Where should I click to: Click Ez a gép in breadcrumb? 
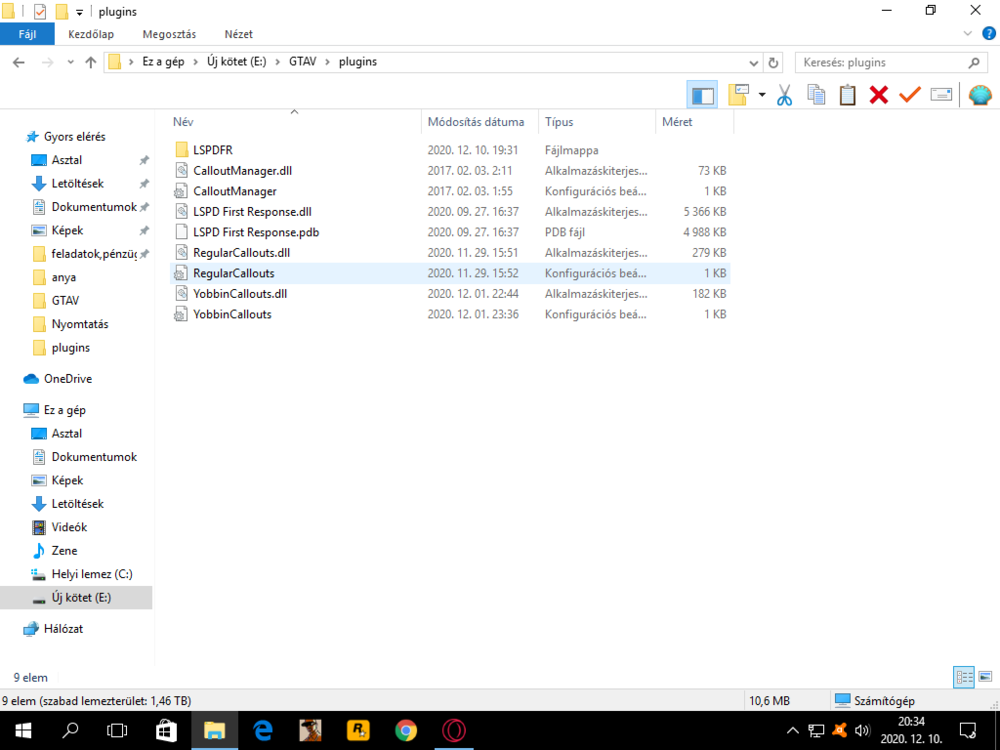pyautogui.click(x=163, y=62)
